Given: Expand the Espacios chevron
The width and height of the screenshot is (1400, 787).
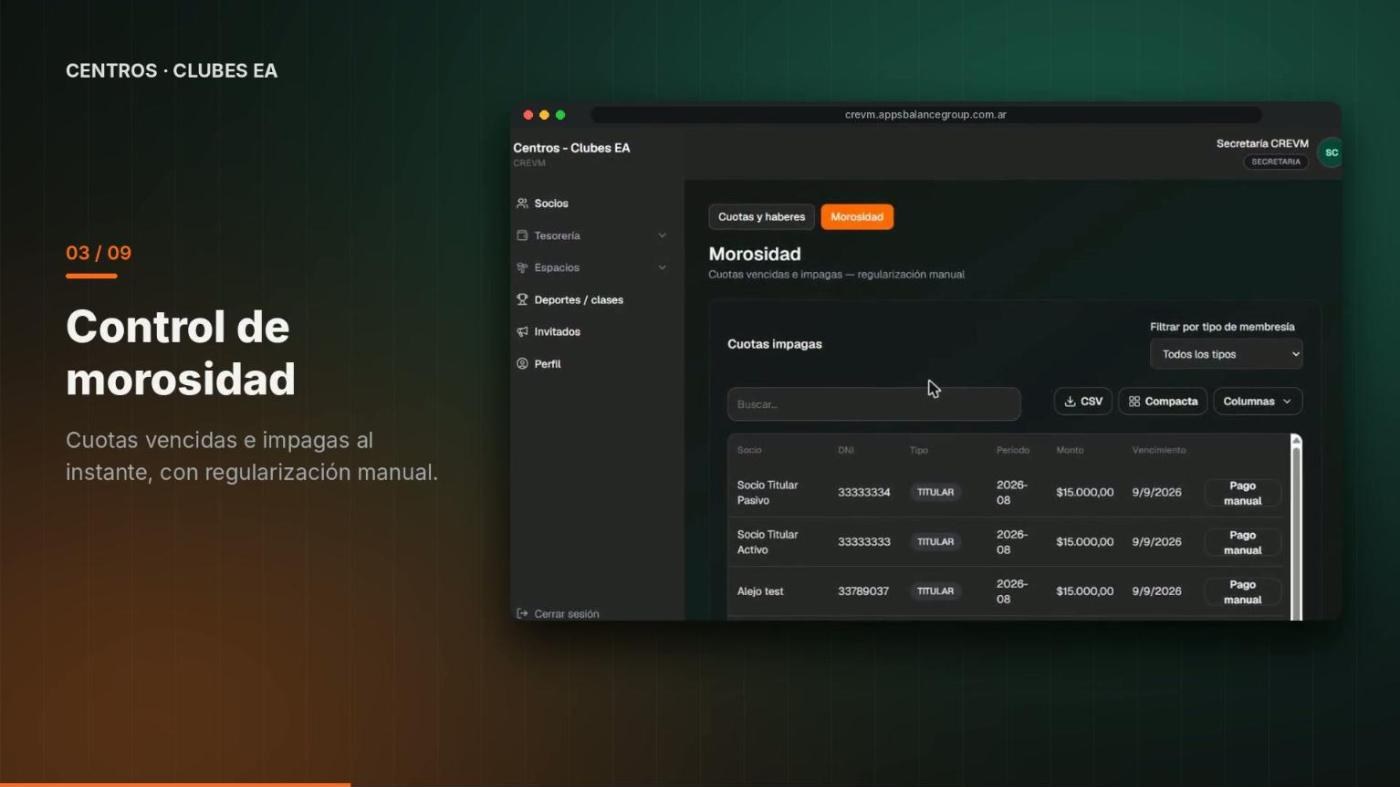Looking at the screenshot, I should click(x=662, y=267).
